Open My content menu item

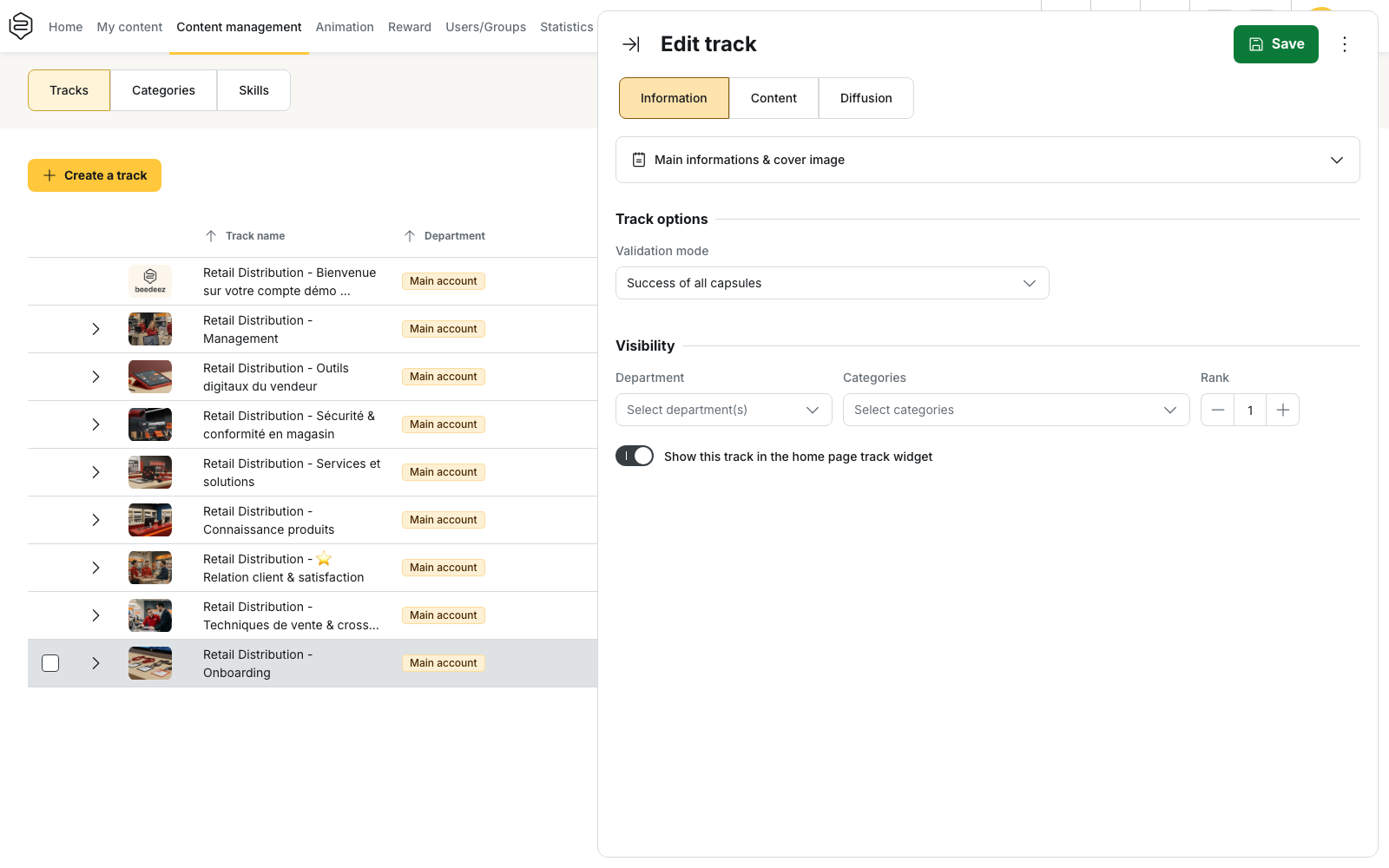point(129,27)
